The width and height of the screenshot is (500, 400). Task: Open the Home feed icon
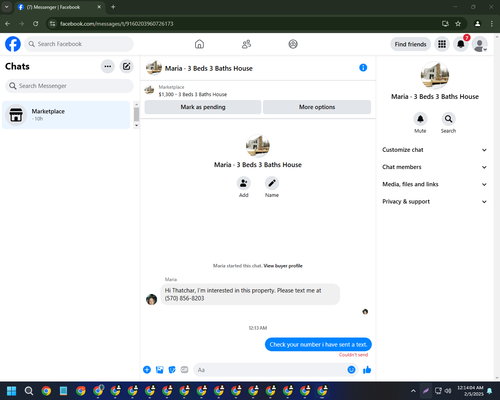[x=199, y=44]
